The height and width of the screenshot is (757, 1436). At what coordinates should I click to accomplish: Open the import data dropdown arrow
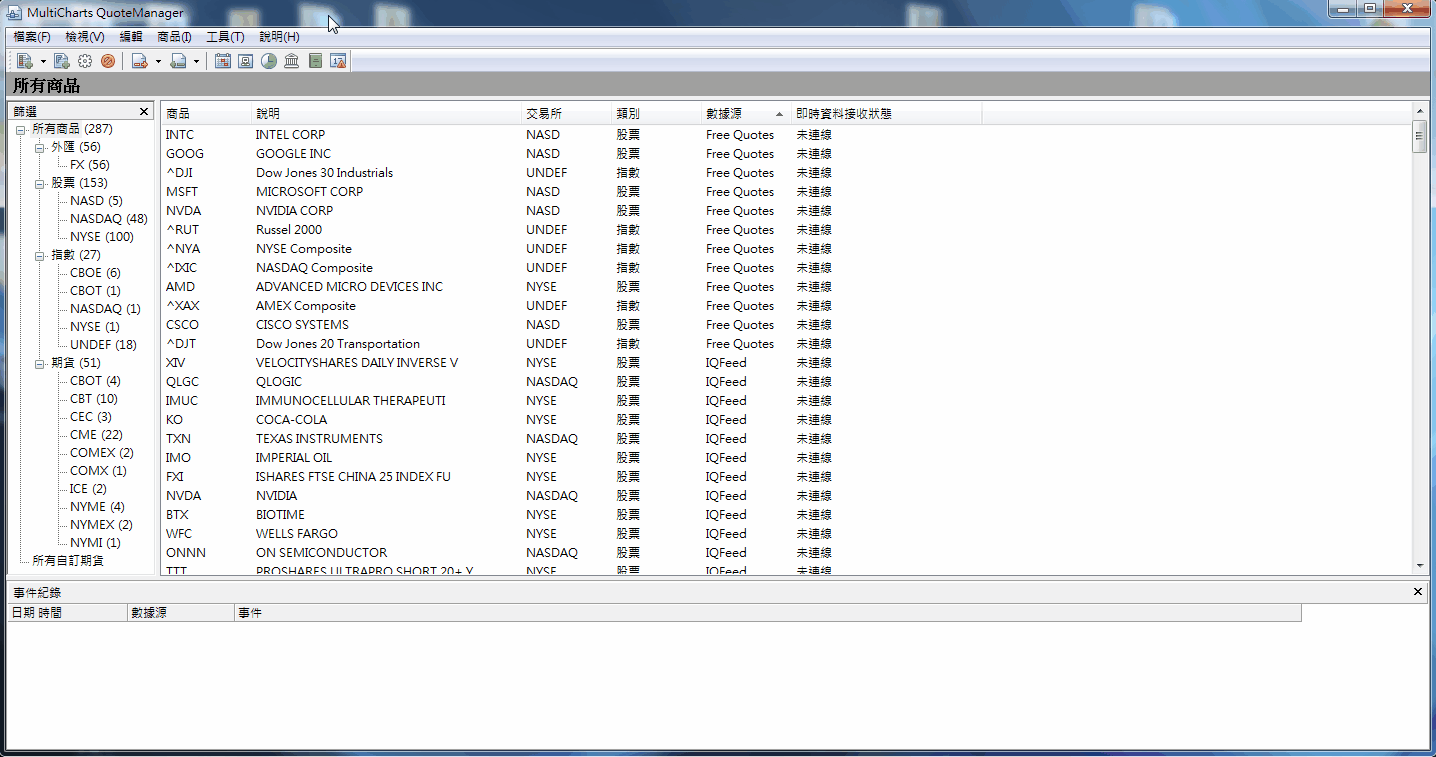pyautogui.click(x=196, y=61)
